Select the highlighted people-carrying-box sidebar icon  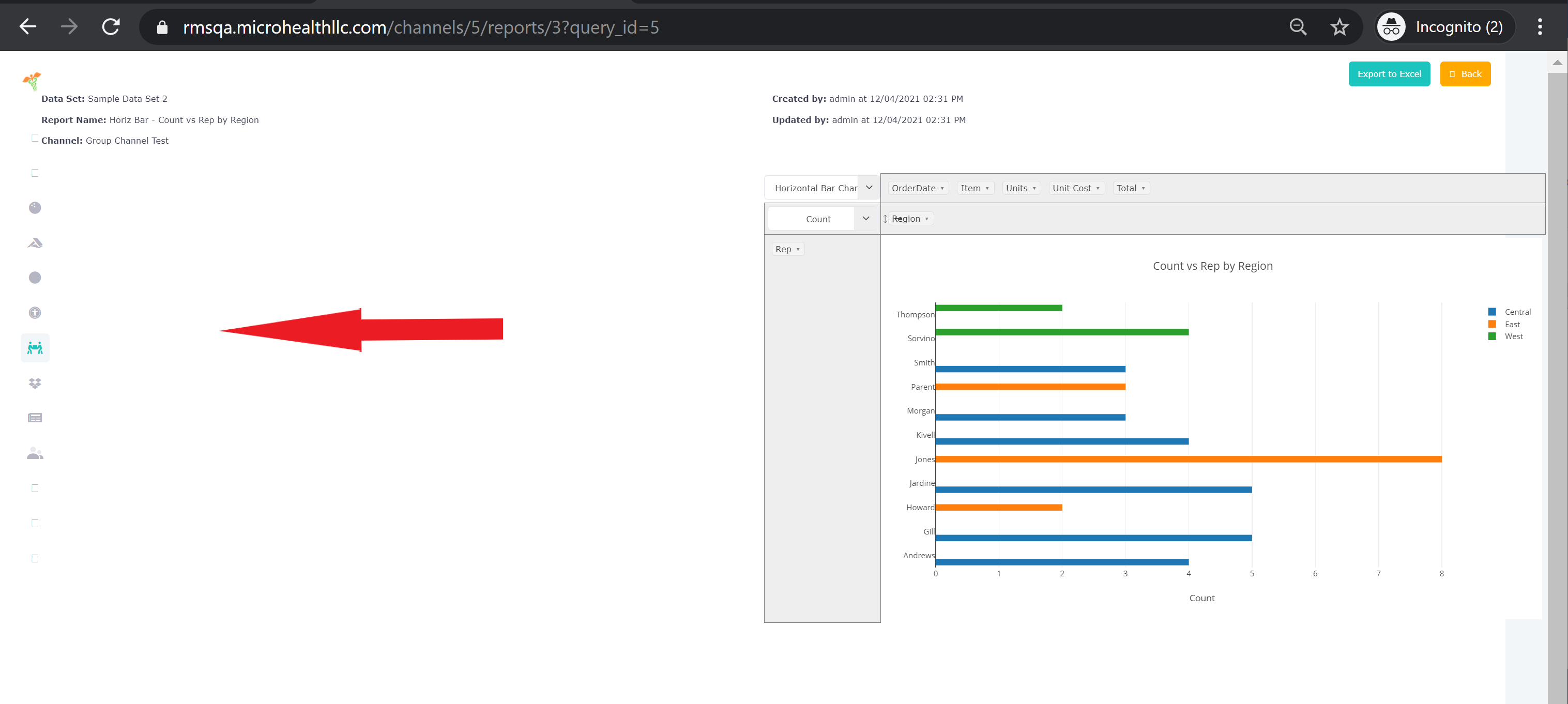click(35, 347)
